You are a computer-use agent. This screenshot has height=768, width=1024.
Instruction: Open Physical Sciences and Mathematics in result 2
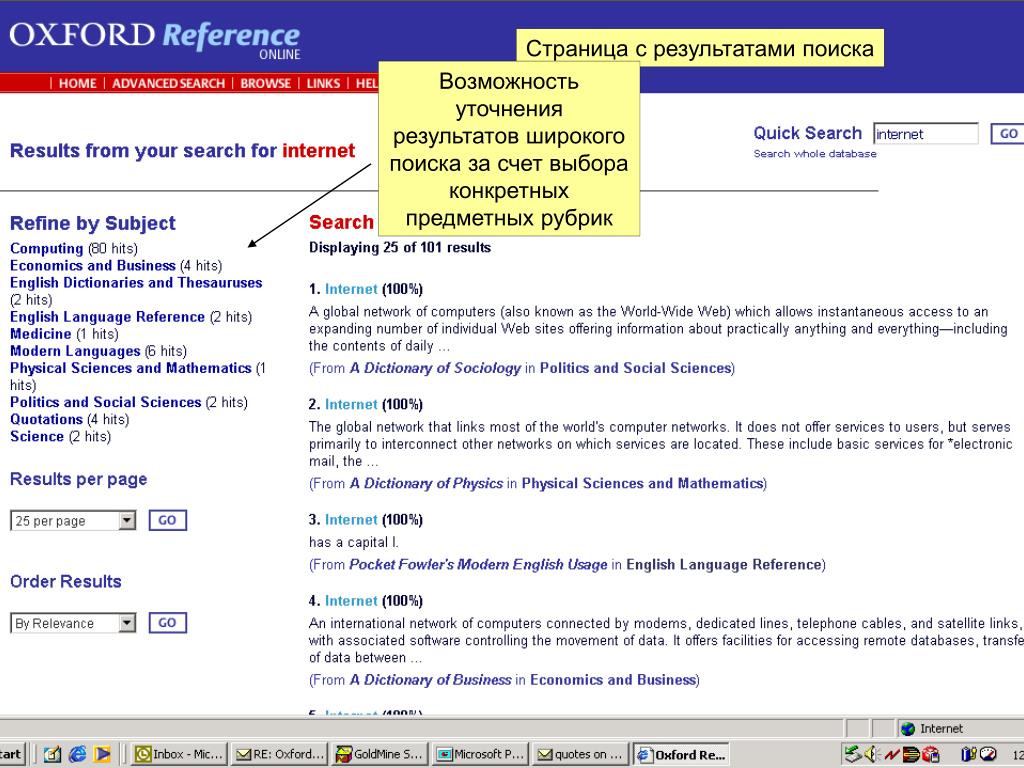click(642, 484)
